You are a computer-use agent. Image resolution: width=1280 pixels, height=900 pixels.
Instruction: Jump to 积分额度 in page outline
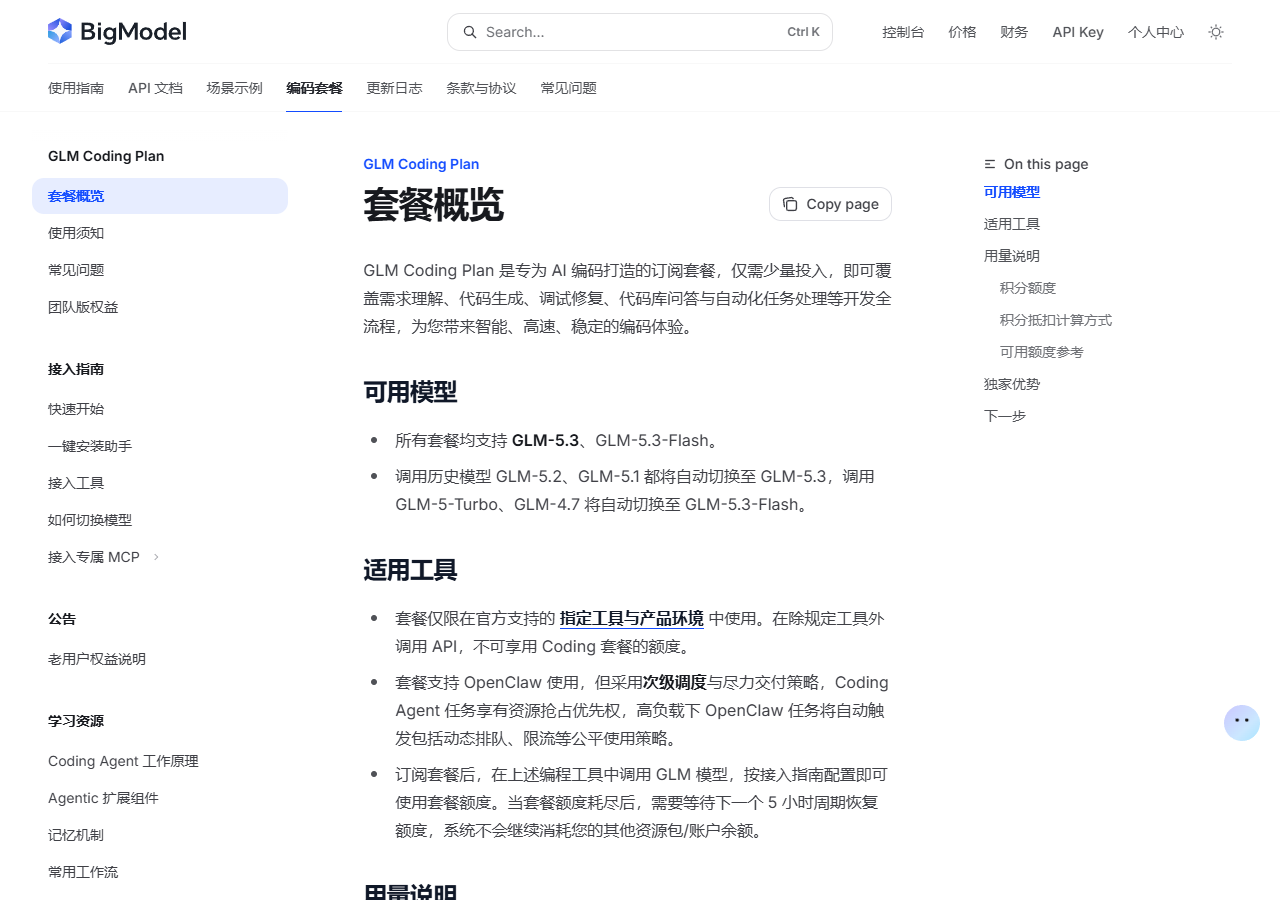click(1028, 288)
